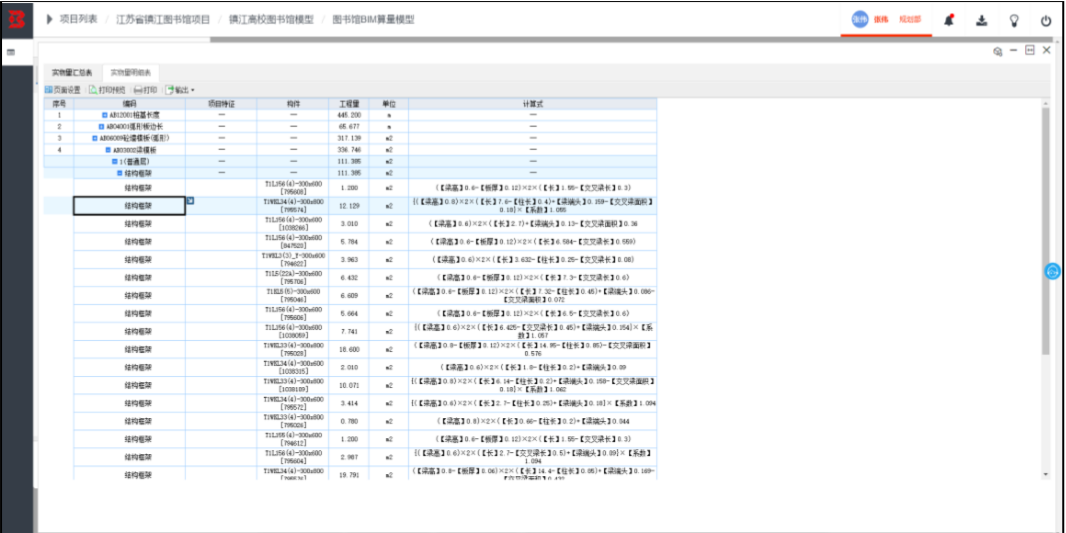Viewport: 1066px width, 533px height.
Task: Select the 317.139 quantity cell
Action: 349,138
